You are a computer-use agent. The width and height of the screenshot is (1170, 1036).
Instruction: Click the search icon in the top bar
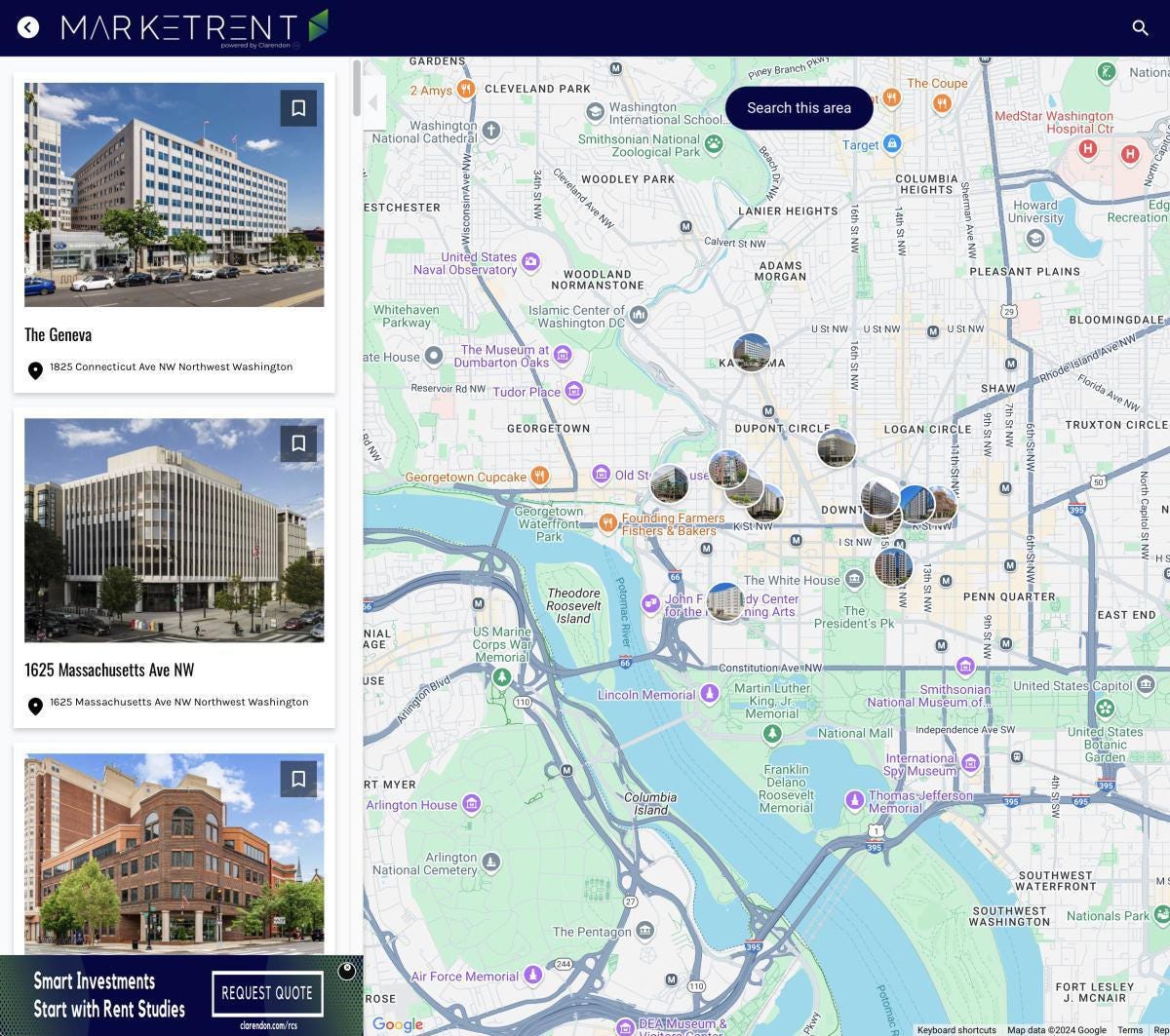point(1141,27)
